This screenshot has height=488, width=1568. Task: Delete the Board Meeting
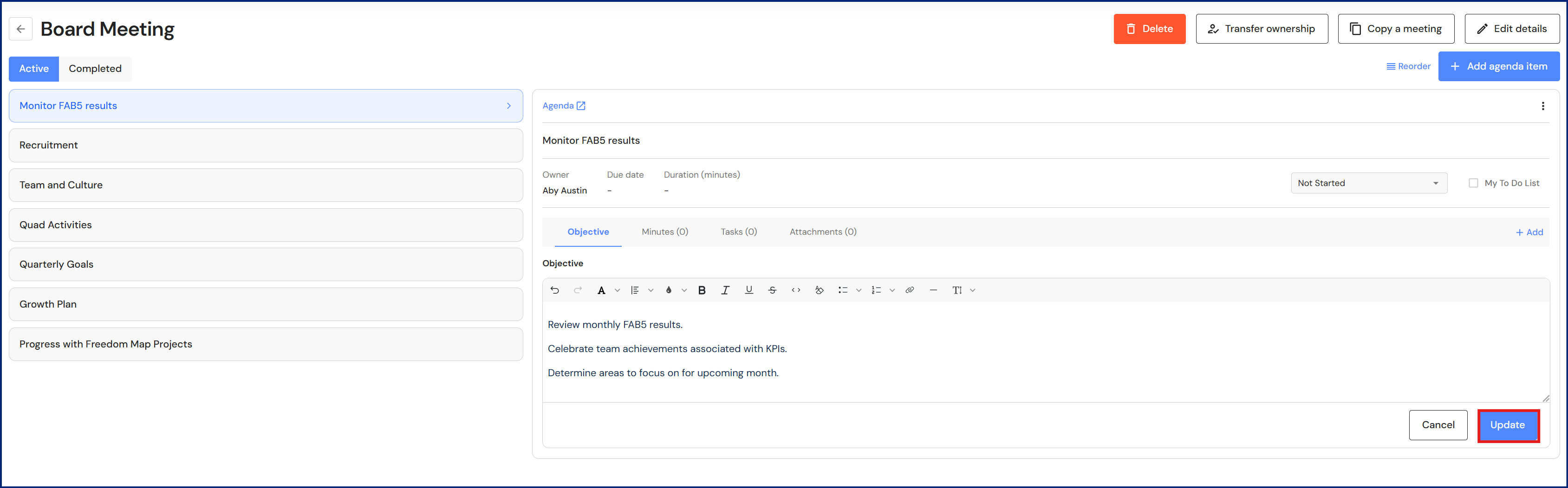point(1149,29)
